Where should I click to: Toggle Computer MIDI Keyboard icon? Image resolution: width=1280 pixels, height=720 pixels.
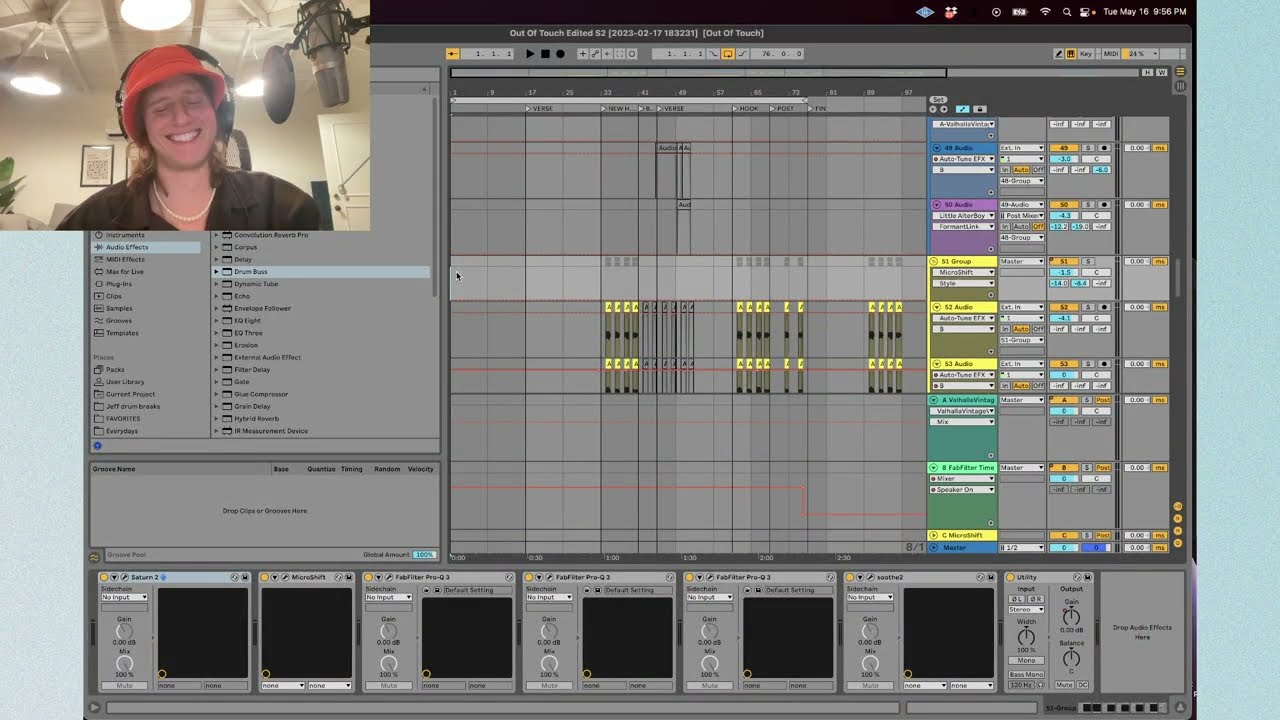[1071, 54]
